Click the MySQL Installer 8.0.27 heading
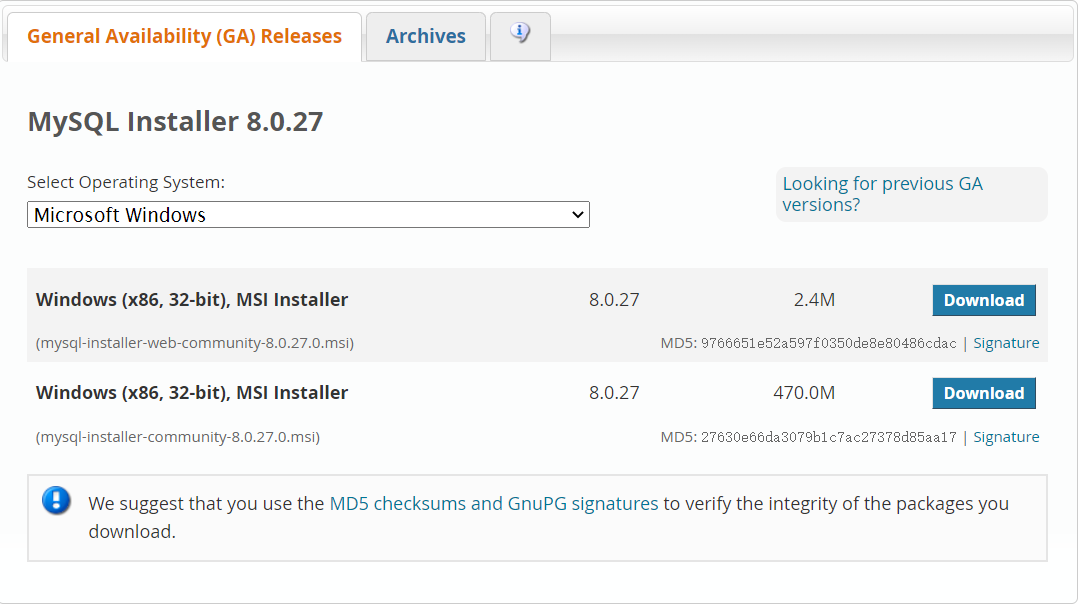Viewport: 1082px width, 604px height. [175, 122]
